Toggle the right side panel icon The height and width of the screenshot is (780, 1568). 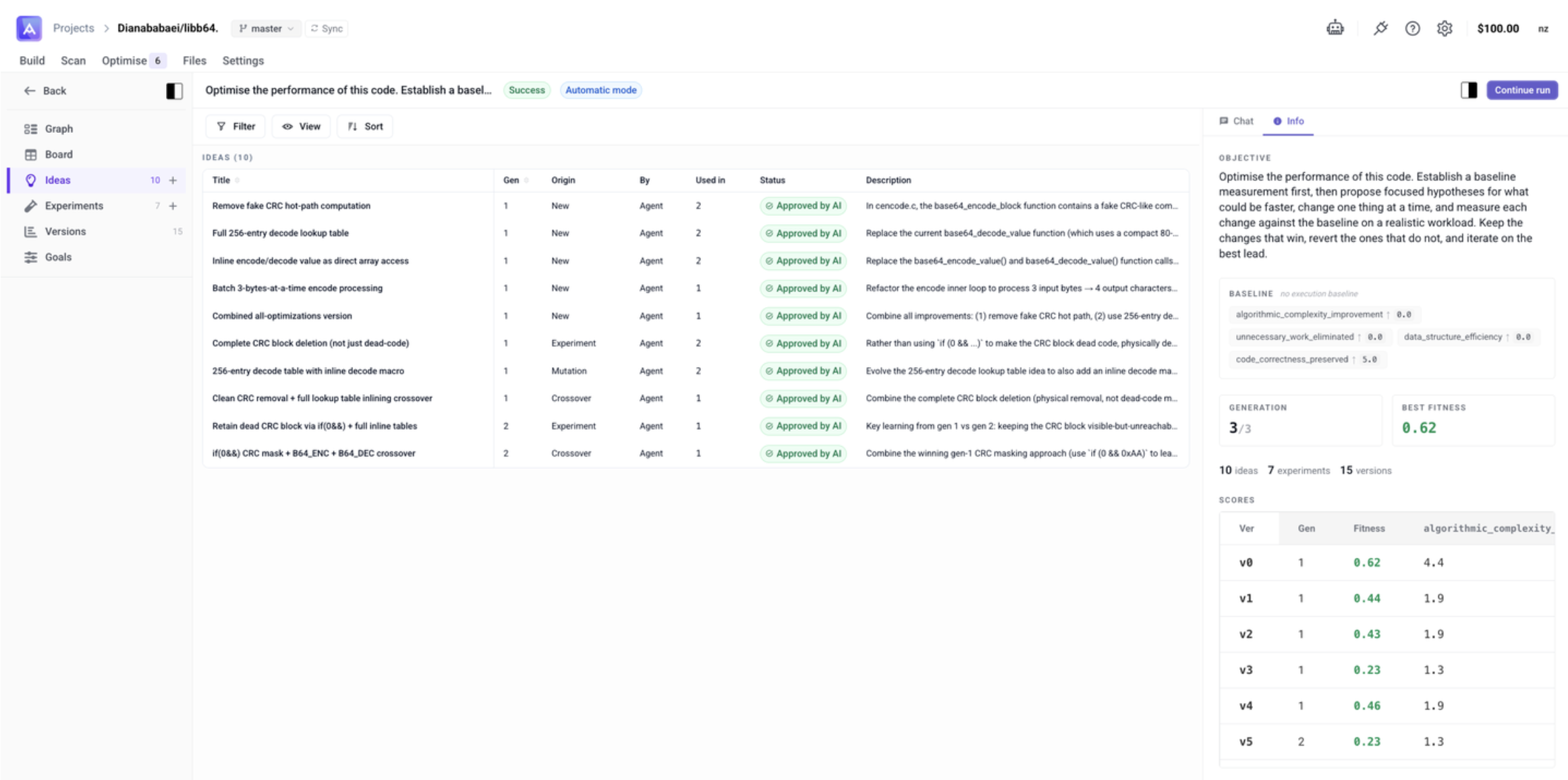pos(1469,90)
